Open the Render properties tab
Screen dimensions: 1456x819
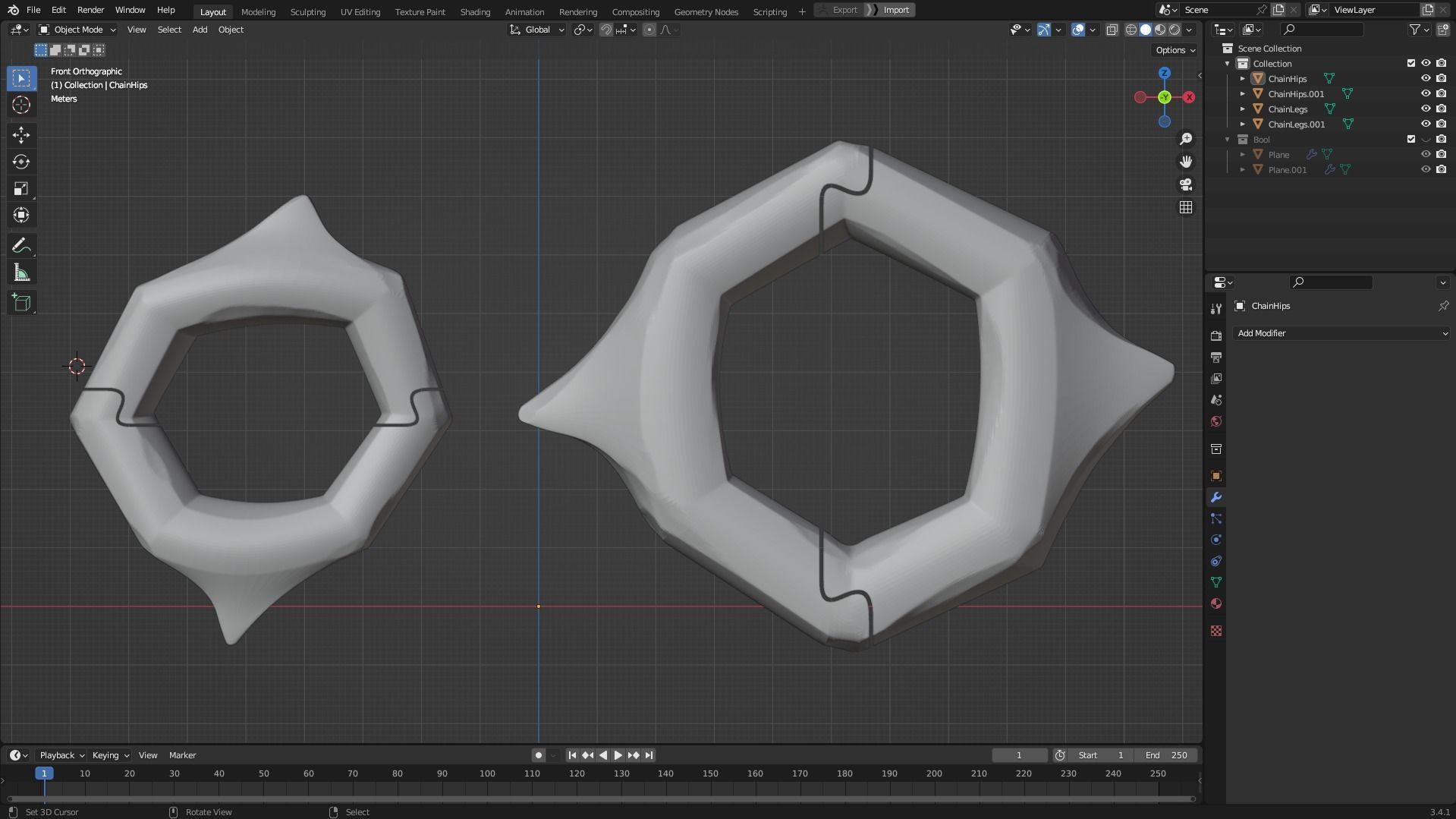click(x=1216, y=336)
